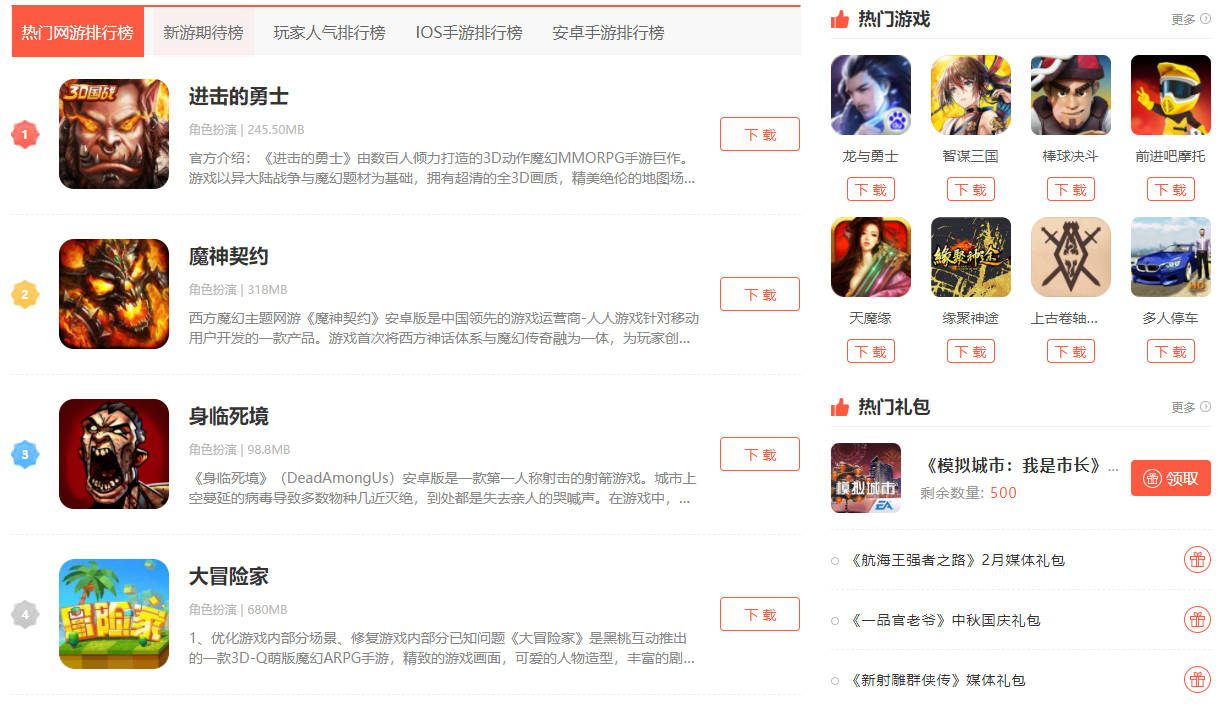The height and width of the screenshot is (706, 1230).
Task: Open the 大冒险家 game icon
Action: pos(114,614)
